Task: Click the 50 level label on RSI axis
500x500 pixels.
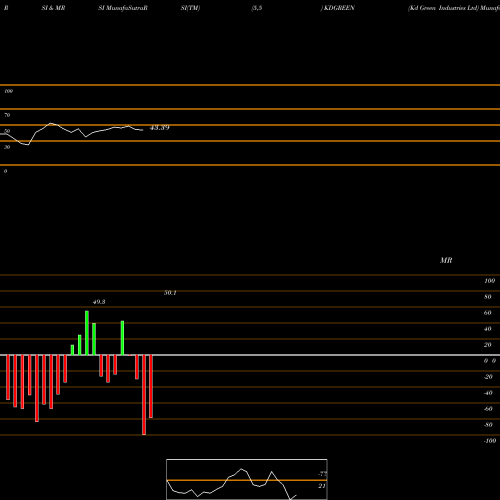Action: [x=7, y=131]
